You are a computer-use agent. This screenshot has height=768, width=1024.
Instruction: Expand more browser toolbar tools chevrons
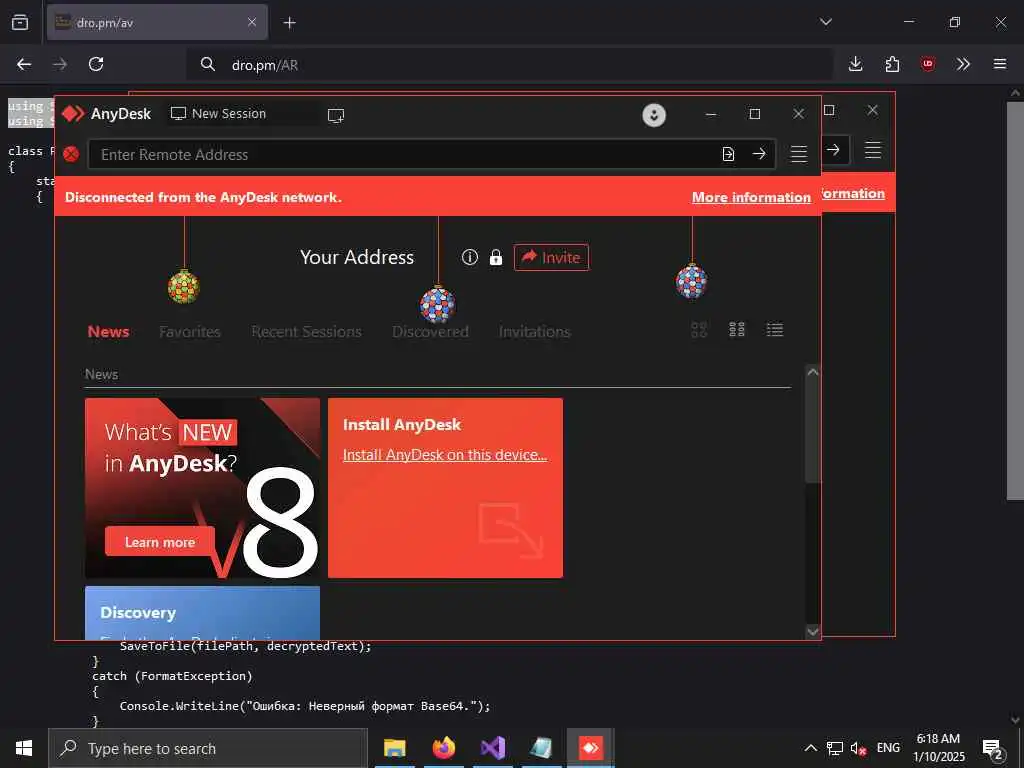click(963, 64)
